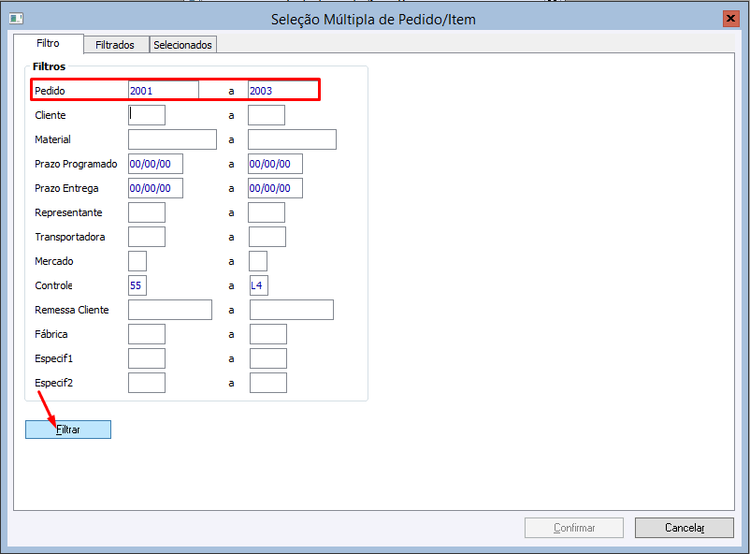Select the Prazo Entrega start date field
The image size is (750, 554).
155,188
